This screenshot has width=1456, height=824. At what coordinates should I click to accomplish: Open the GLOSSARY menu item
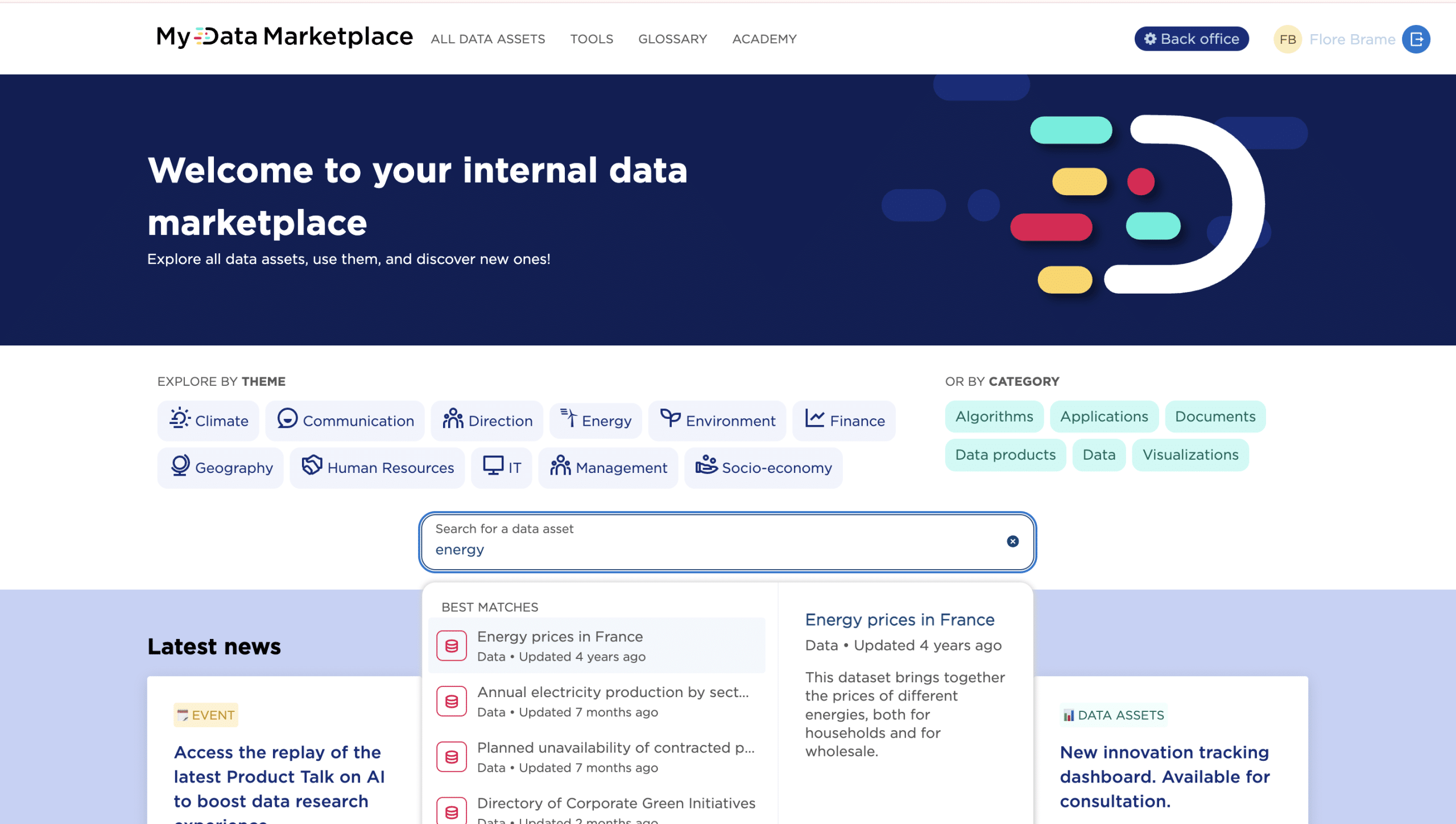point(672,39)
